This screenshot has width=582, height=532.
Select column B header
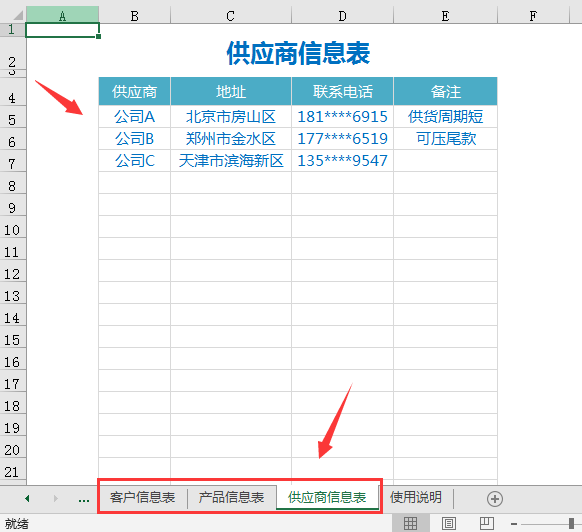pos(134,16)
